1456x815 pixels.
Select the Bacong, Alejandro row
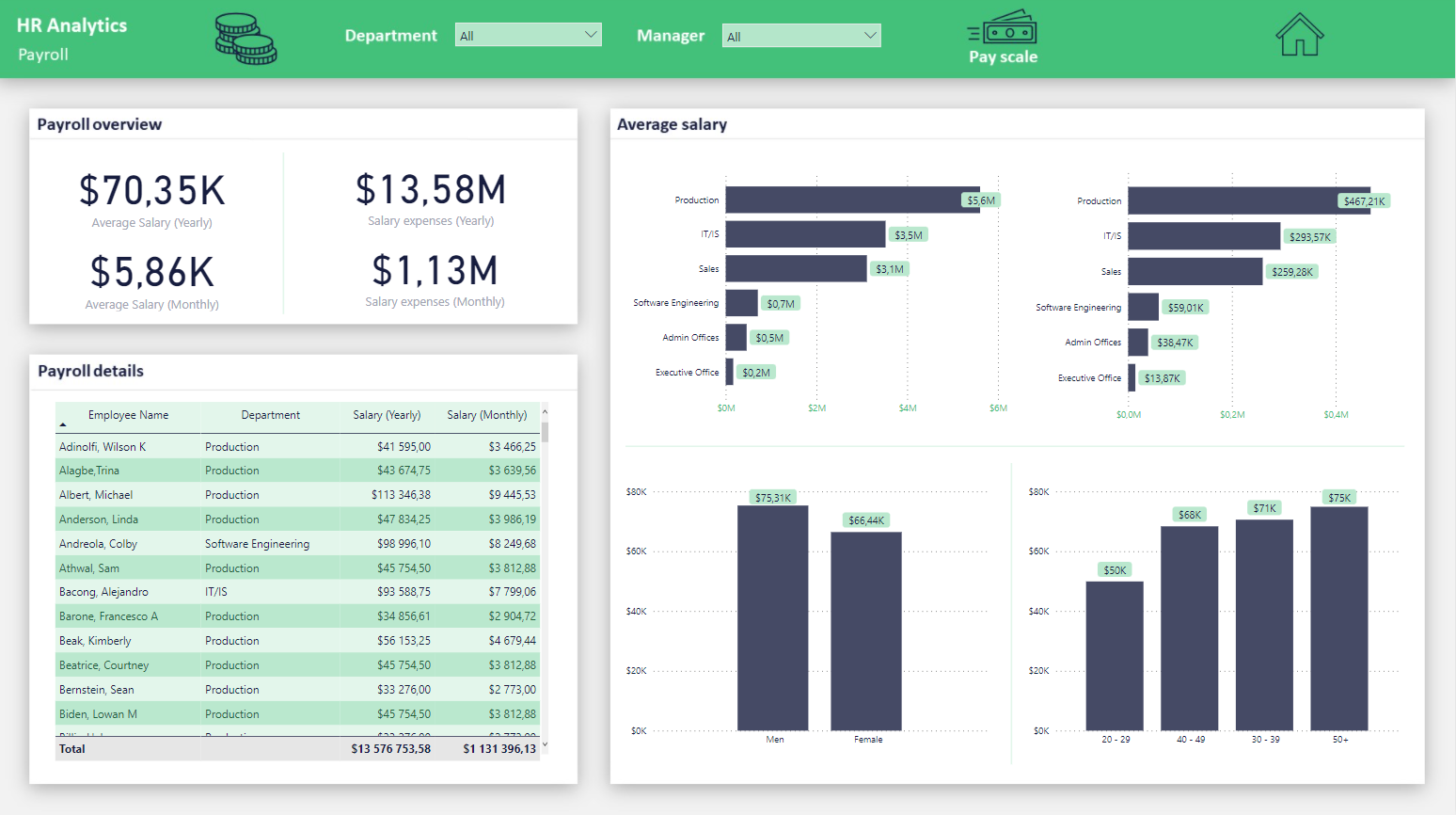(x=297, y=592)
